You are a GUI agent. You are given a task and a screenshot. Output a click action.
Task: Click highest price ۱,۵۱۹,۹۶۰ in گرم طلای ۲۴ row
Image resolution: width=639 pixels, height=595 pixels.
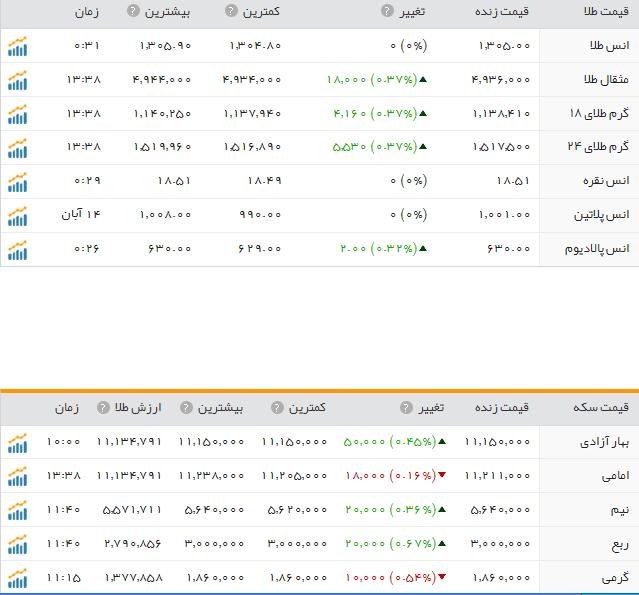(162, 146)
